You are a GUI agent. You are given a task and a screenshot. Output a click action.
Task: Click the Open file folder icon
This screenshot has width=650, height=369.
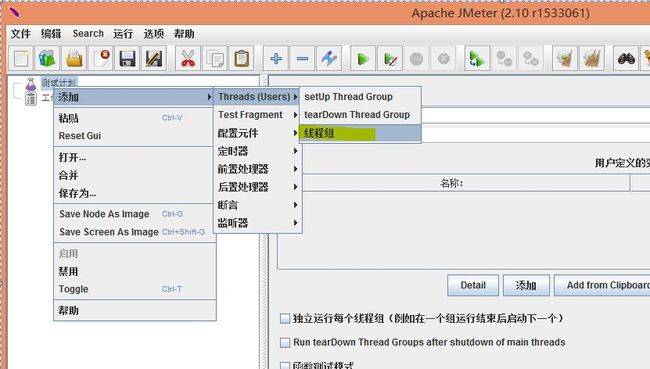coord(74,58)
